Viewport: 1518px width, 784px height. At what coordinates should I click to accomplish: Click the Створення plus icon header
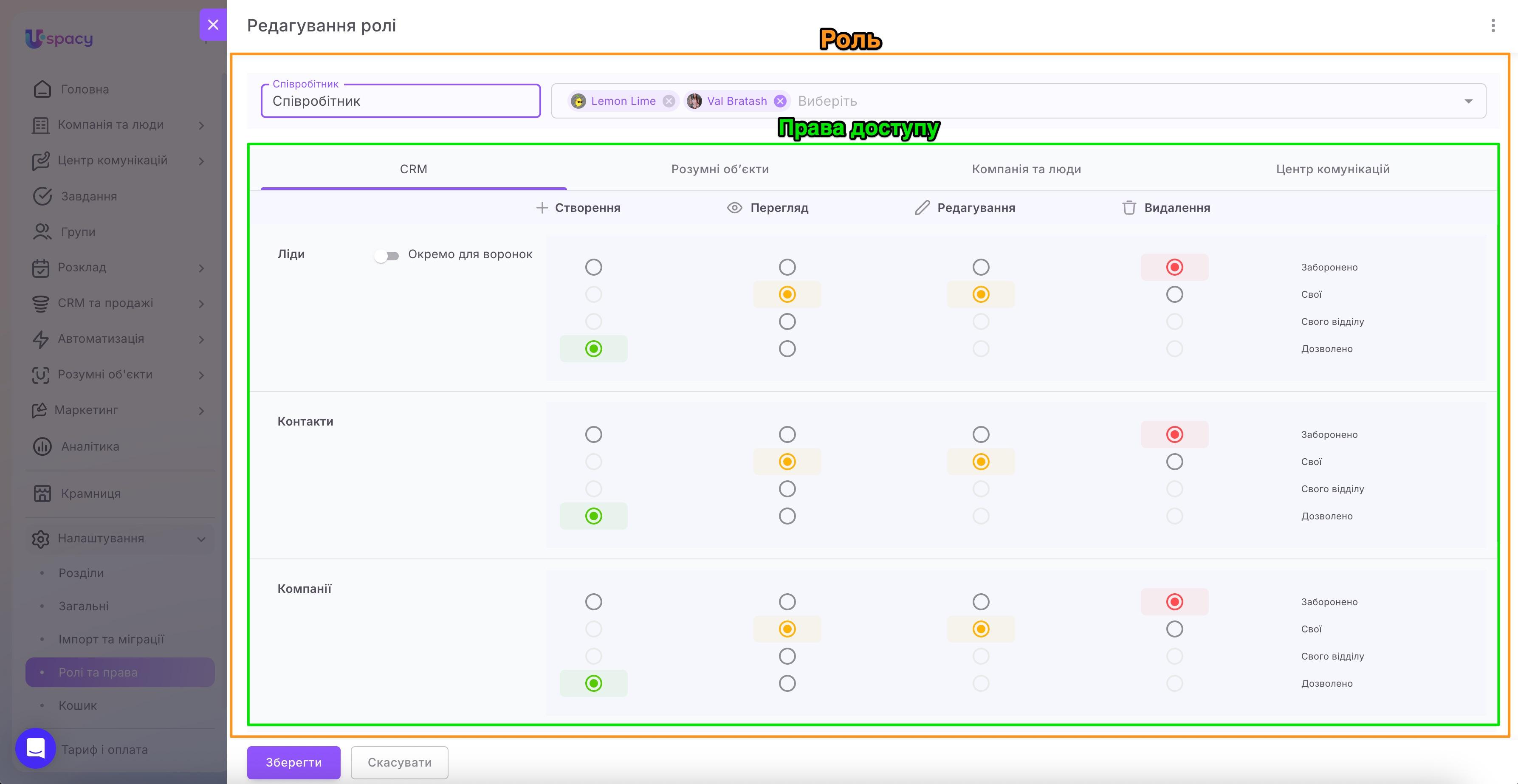542,208
